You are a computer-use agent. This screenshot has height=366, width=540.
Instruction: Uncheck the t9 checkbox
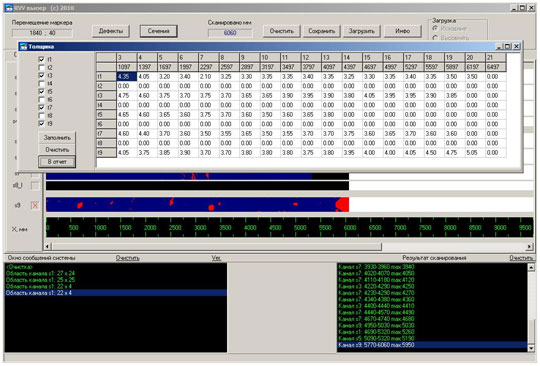point(41,123)
